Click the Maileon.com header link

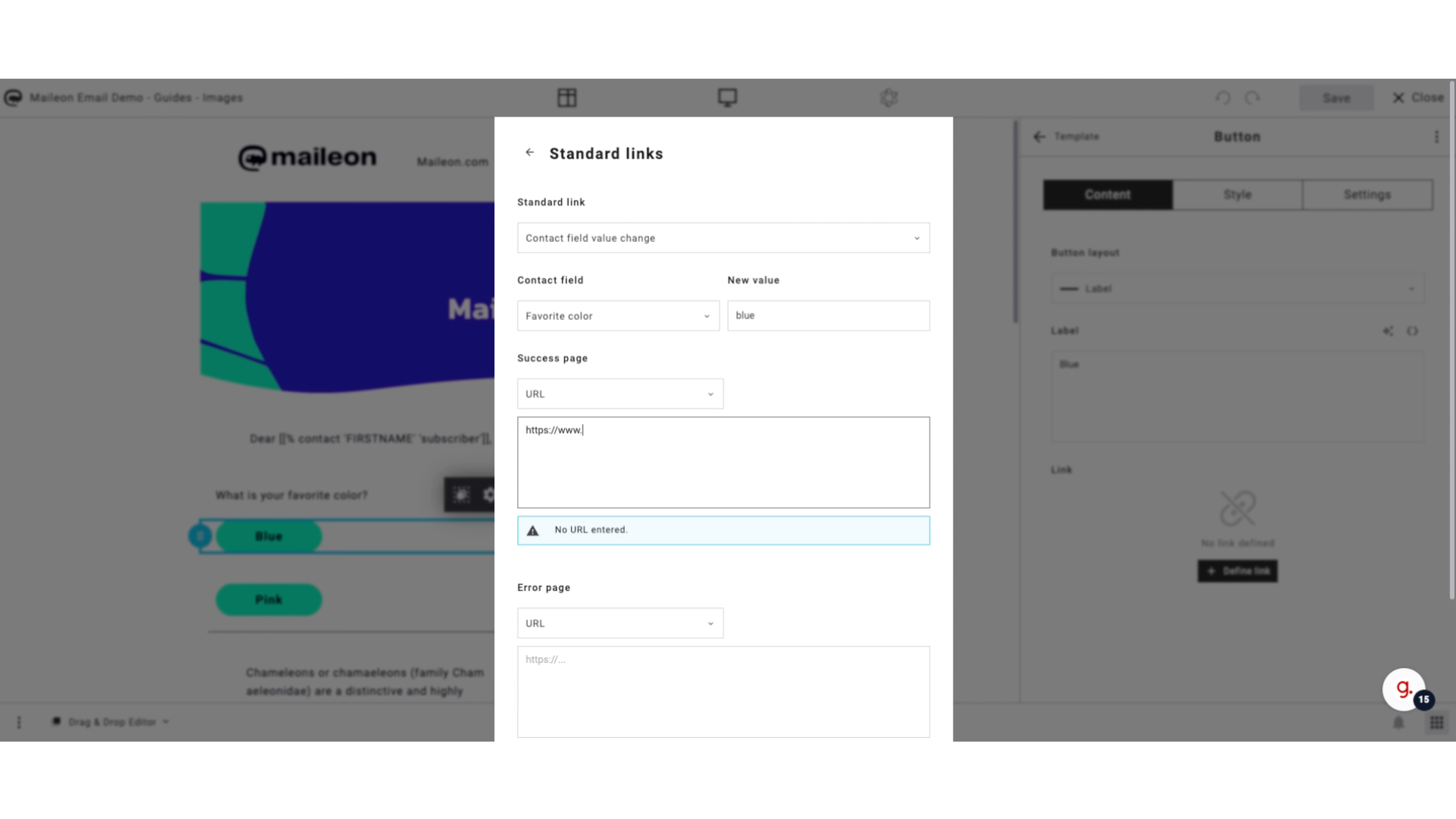pos(452,162)
